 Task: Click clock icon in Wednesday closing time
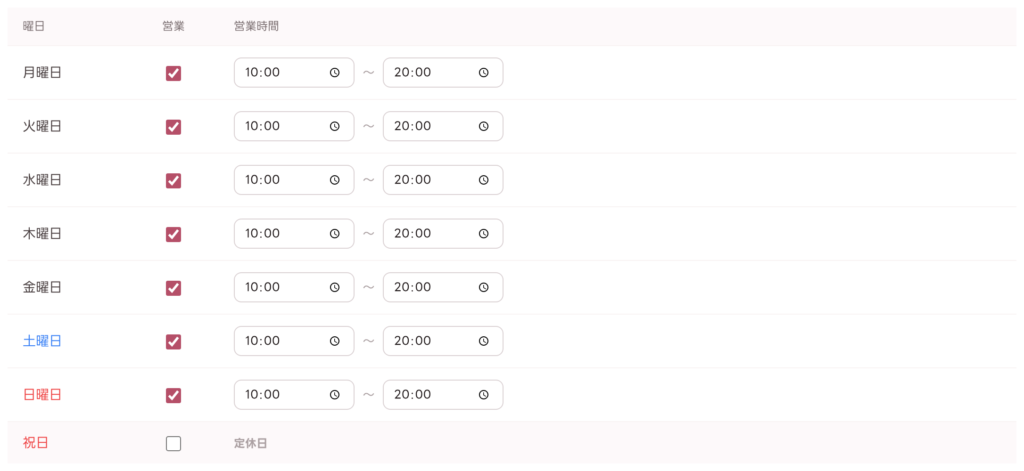pyautogui.click(x=483, y=180)
